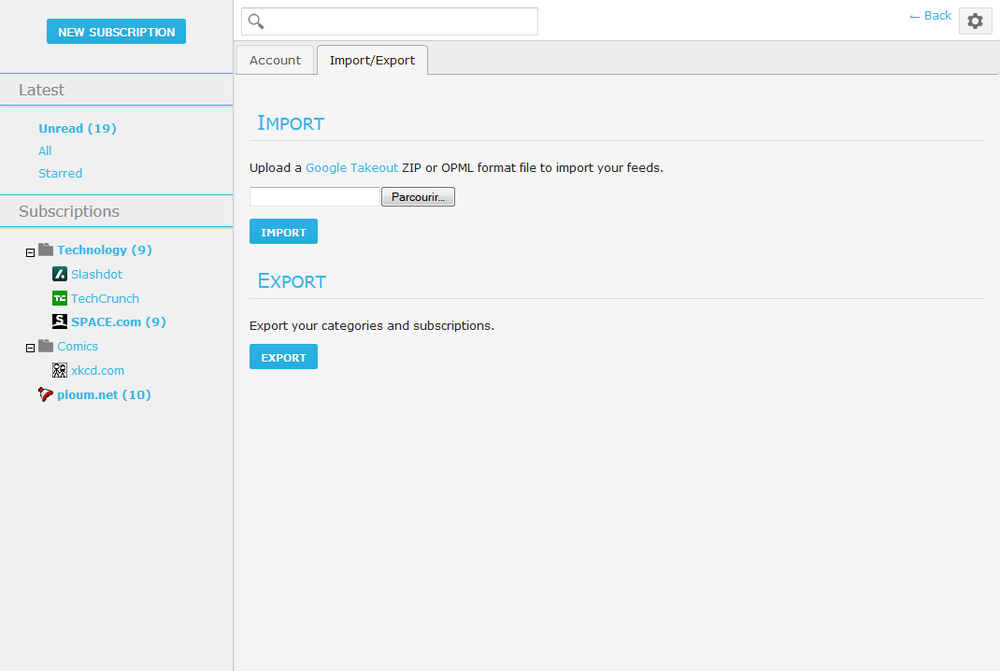Follow the Google Takeout link
Viewport: 1000px width, 671px height.
(x=351, y=167)
